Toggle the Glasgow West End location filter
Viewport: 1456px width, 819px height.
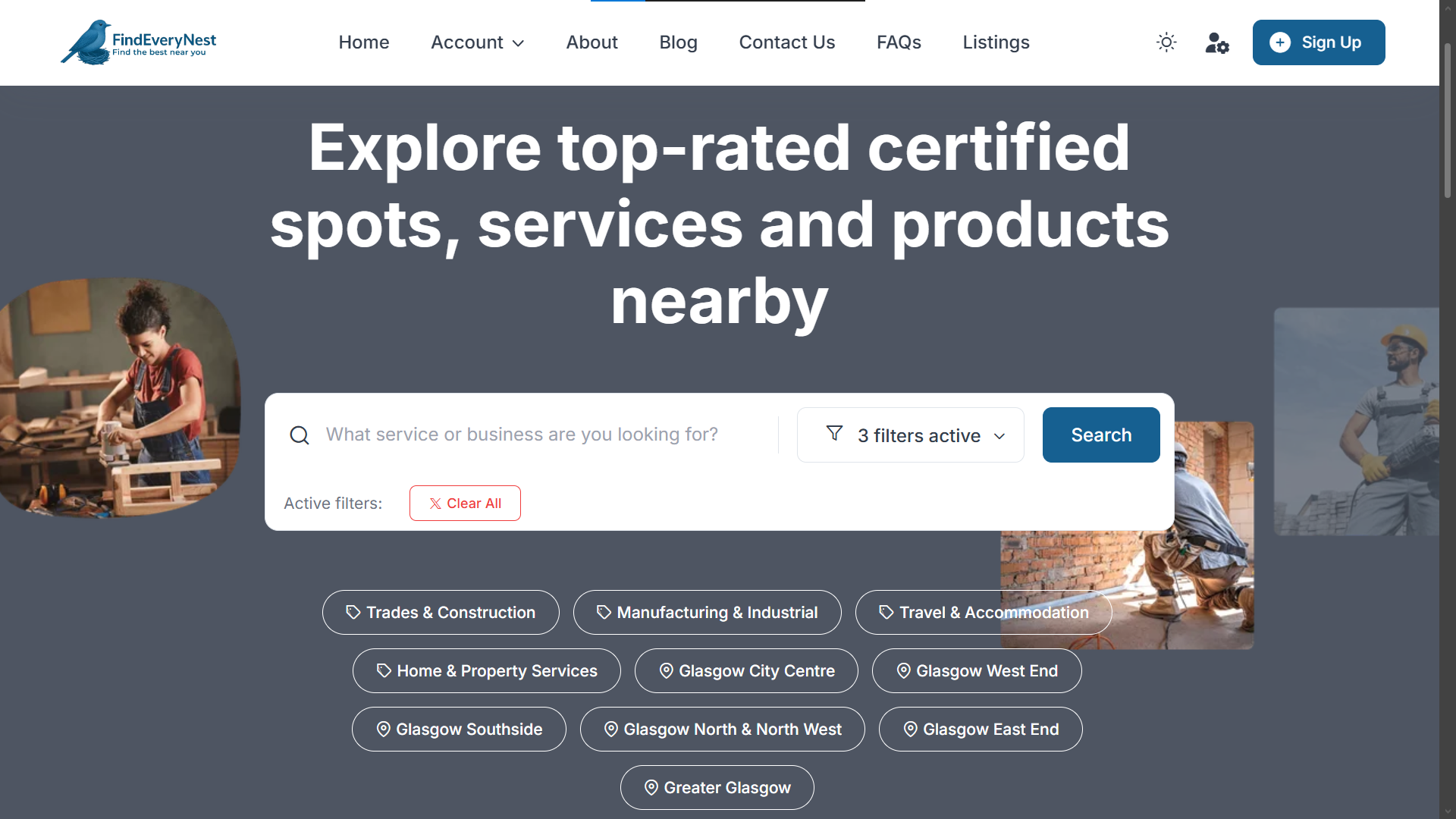pos(976,670)
